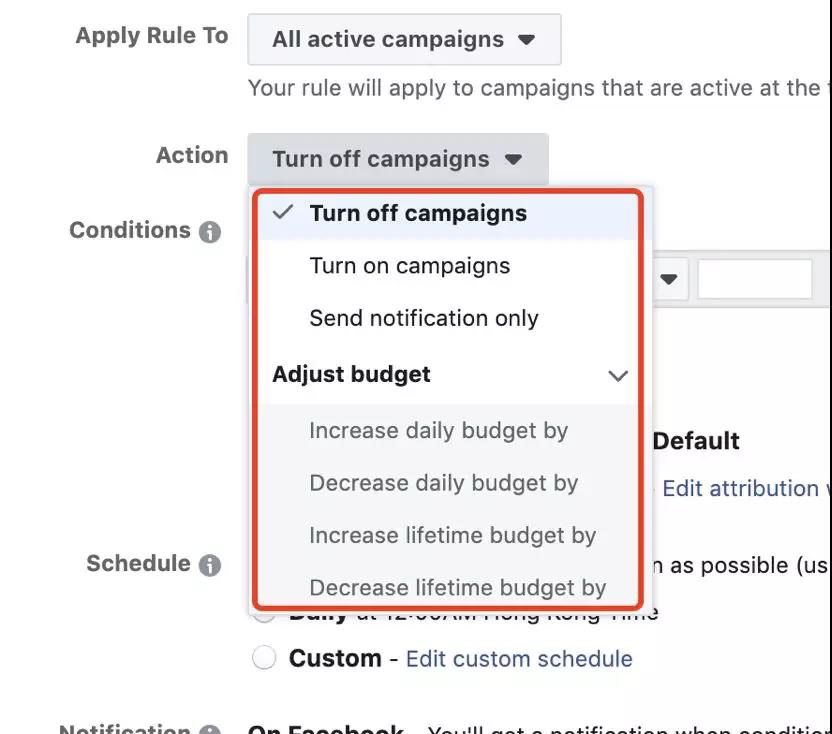Choose Turn off campaigns option

[418, 213]
